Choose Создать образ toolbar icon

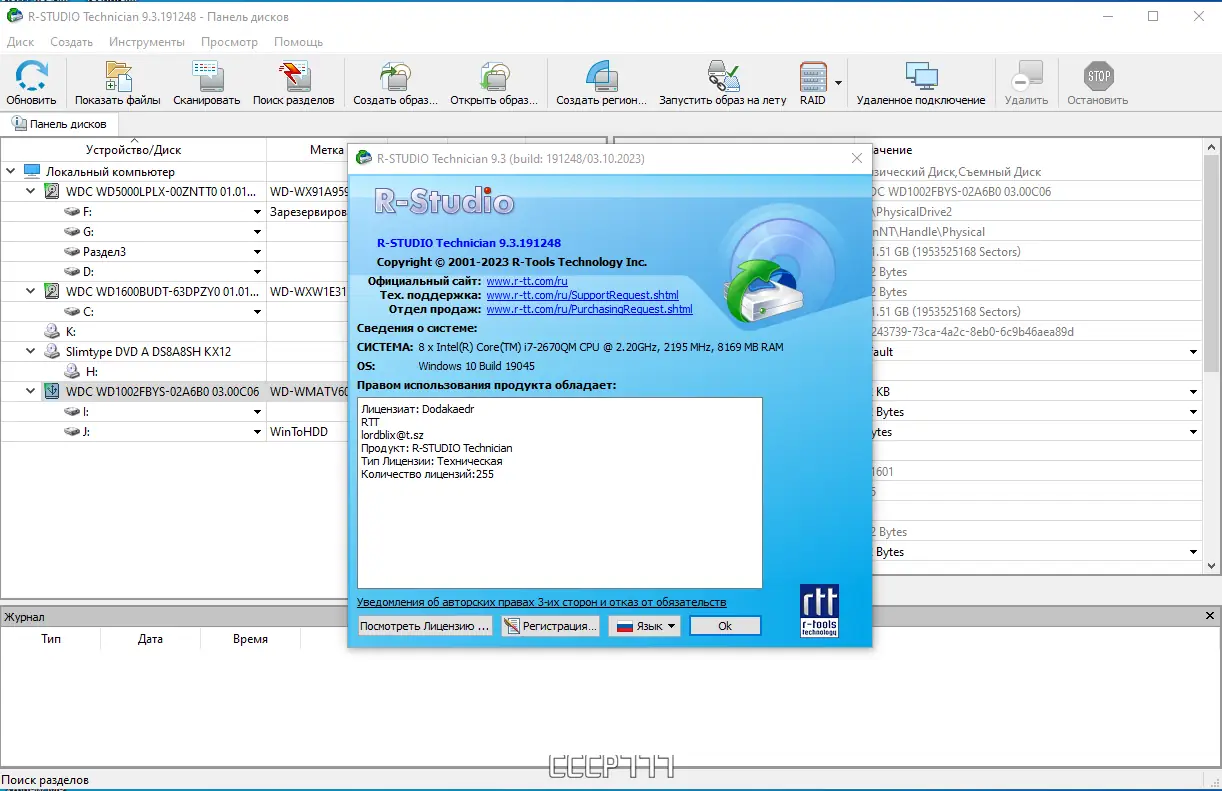396,77
